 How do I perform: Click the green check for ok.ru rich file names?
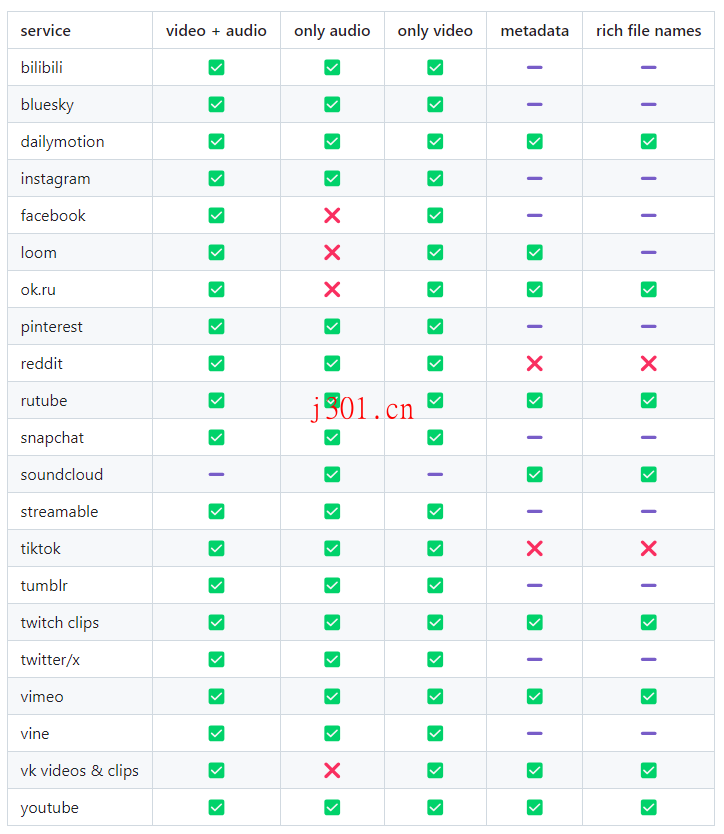tap(648, 289)
